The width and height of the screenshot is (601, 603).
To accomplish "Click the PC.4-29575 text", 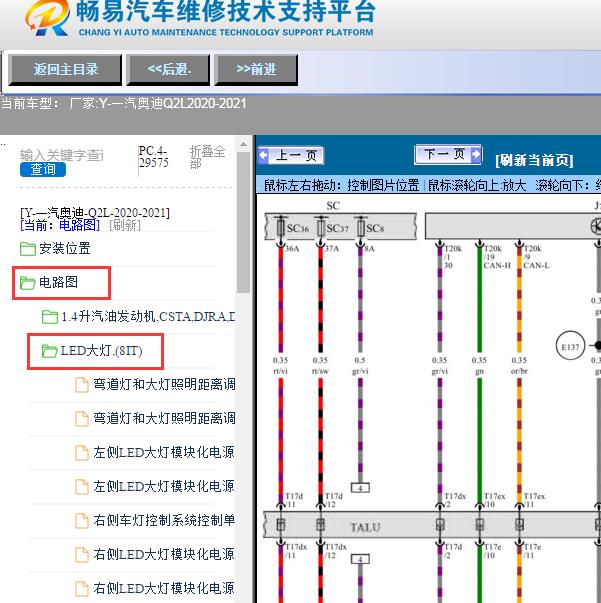I will [x=153, y=157].
